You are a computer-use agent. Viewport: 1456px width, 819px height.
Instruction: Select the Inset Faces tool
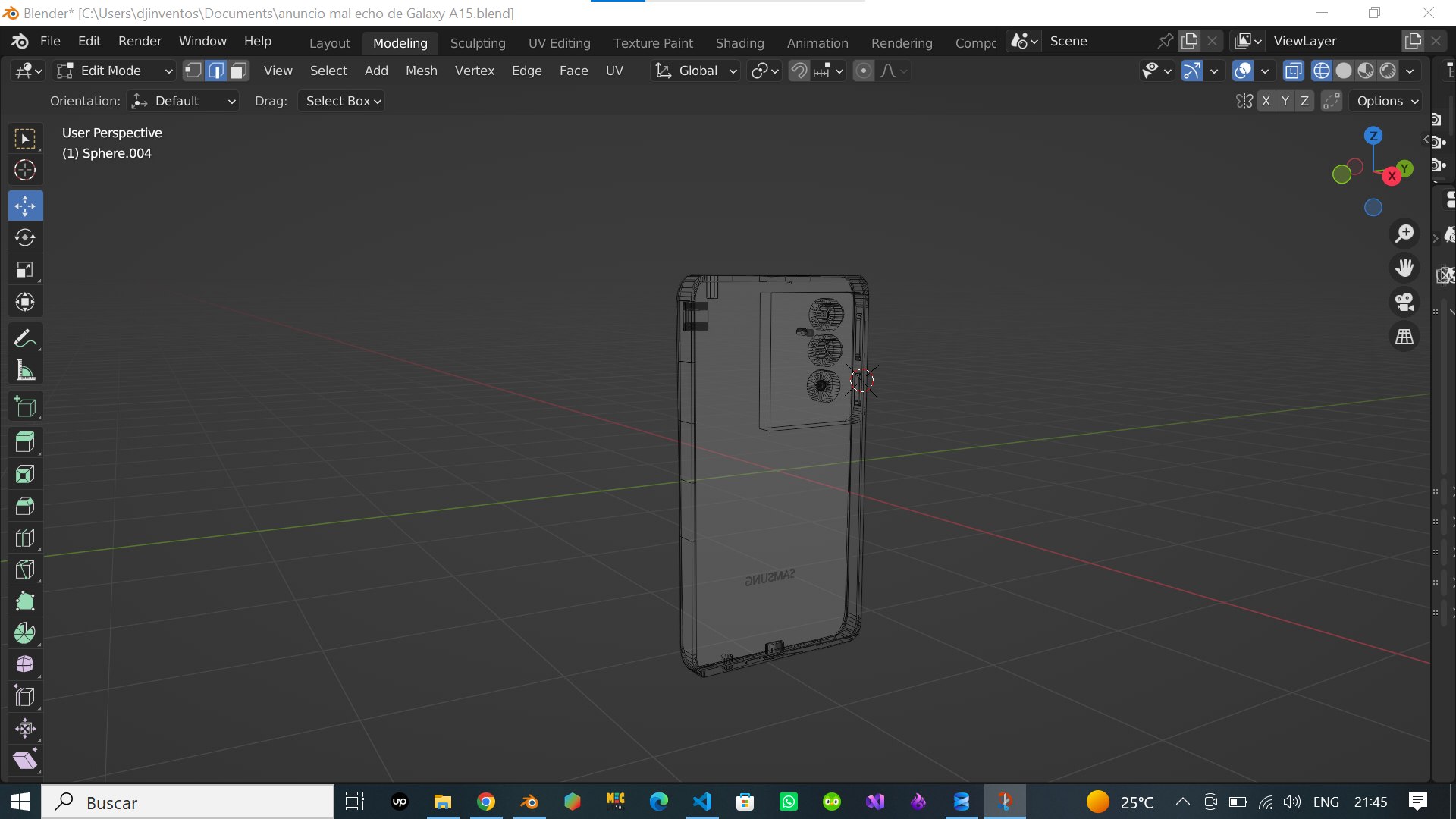[25, 474]
